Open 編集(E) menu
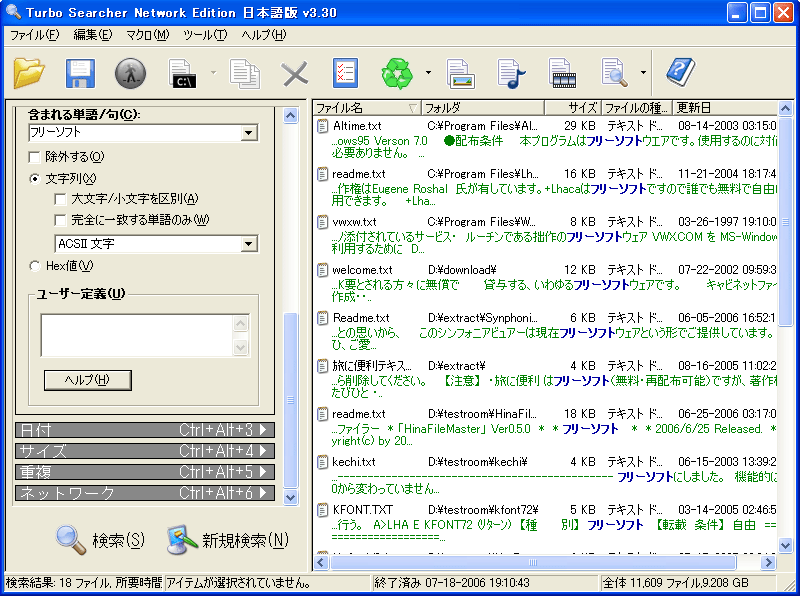The image size is (800, 596). tap(92, 35)
